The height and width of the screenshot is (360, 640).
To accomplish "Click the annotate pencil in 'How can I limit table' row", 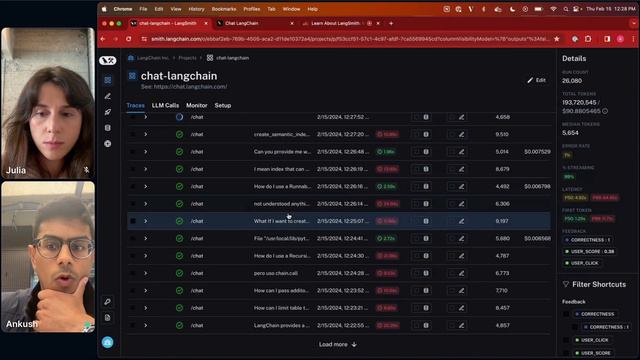I will [x=462, y=308].
